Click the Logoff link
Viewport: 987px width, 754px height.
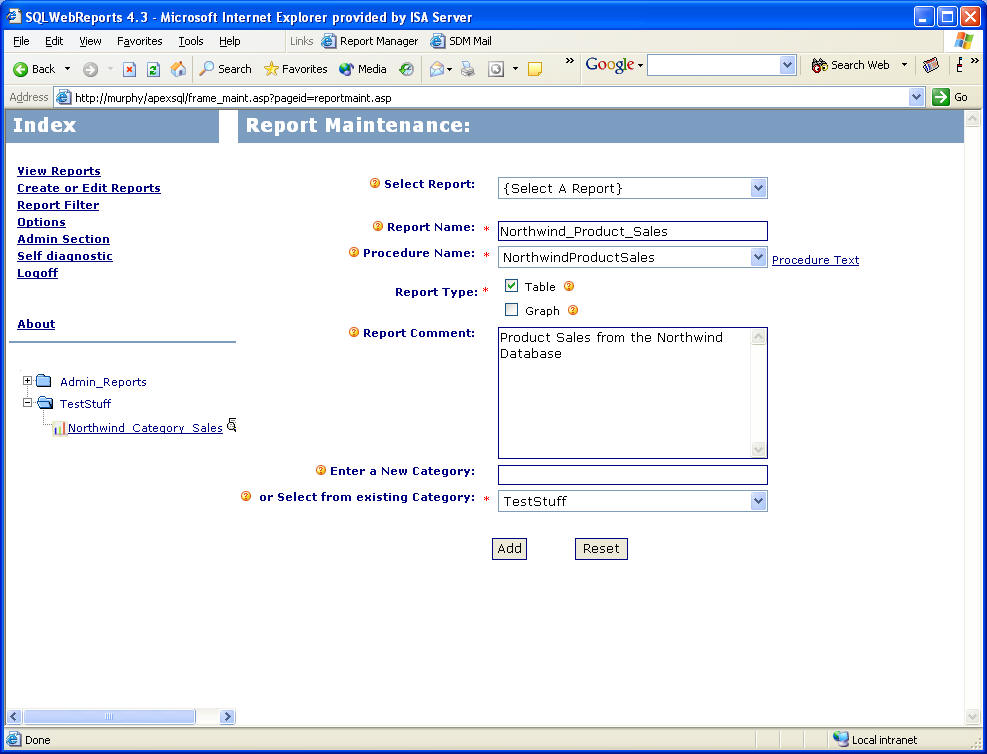point(37,273)
